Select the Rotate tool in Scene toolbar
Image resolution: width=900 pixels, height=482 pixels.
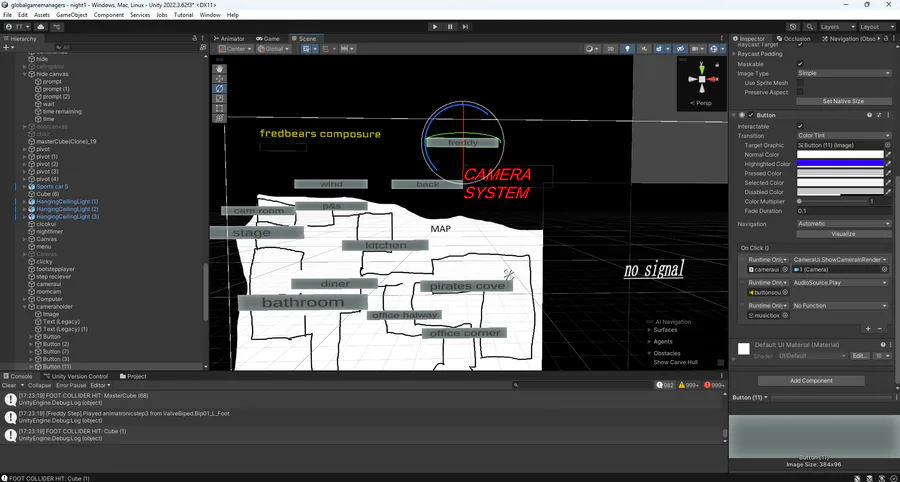tap(219, 88)
